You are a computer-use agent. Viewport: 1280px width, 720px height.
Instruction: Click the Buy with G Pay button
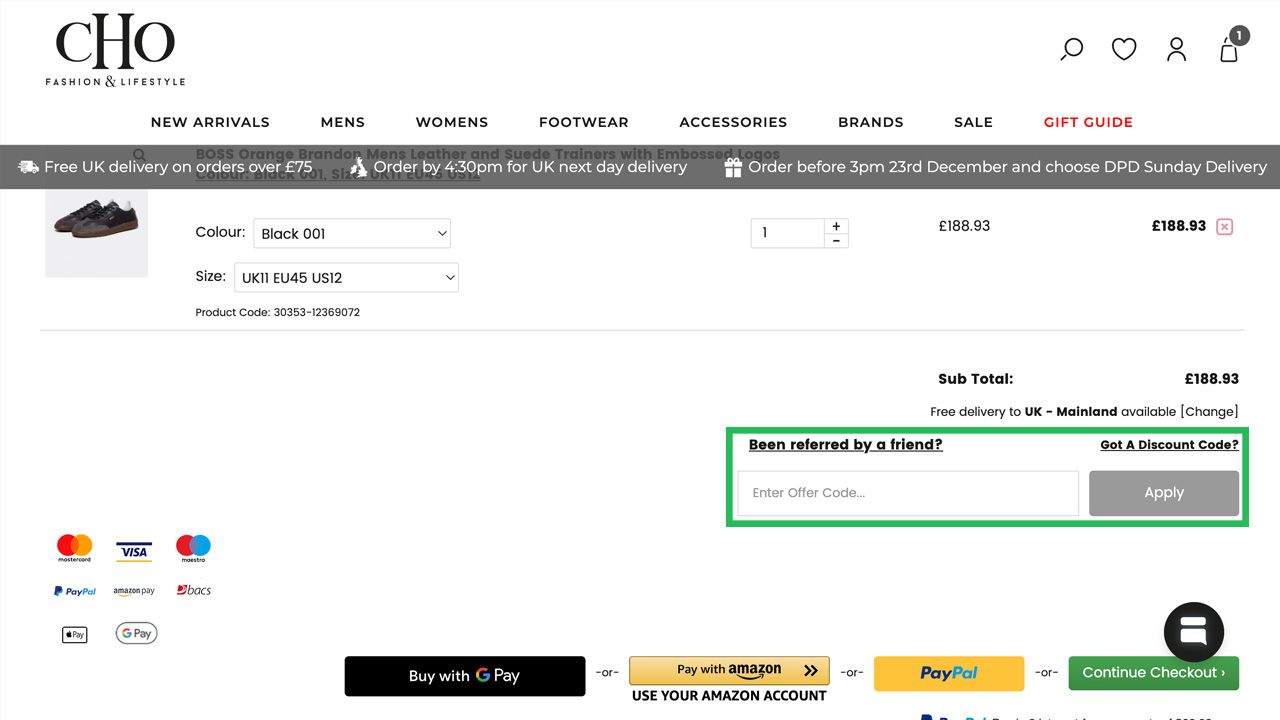point(465,676)
